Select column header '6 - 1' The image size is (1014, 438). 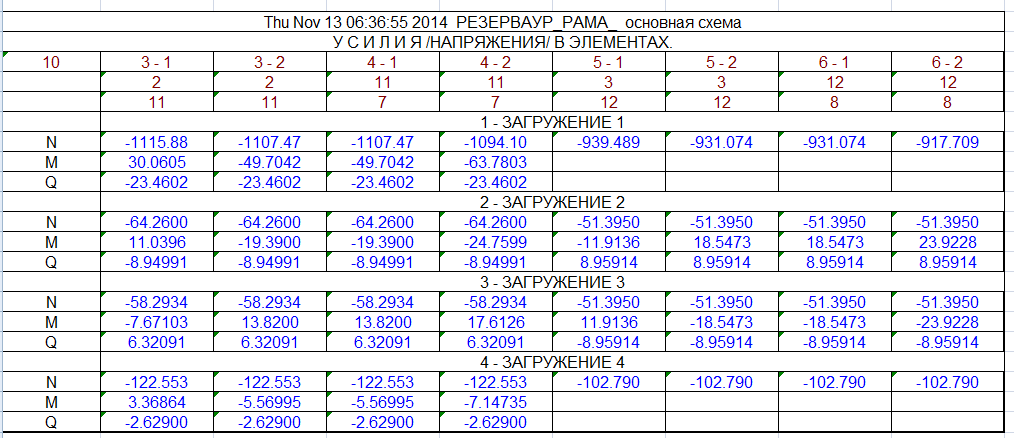tap(834, 62)
